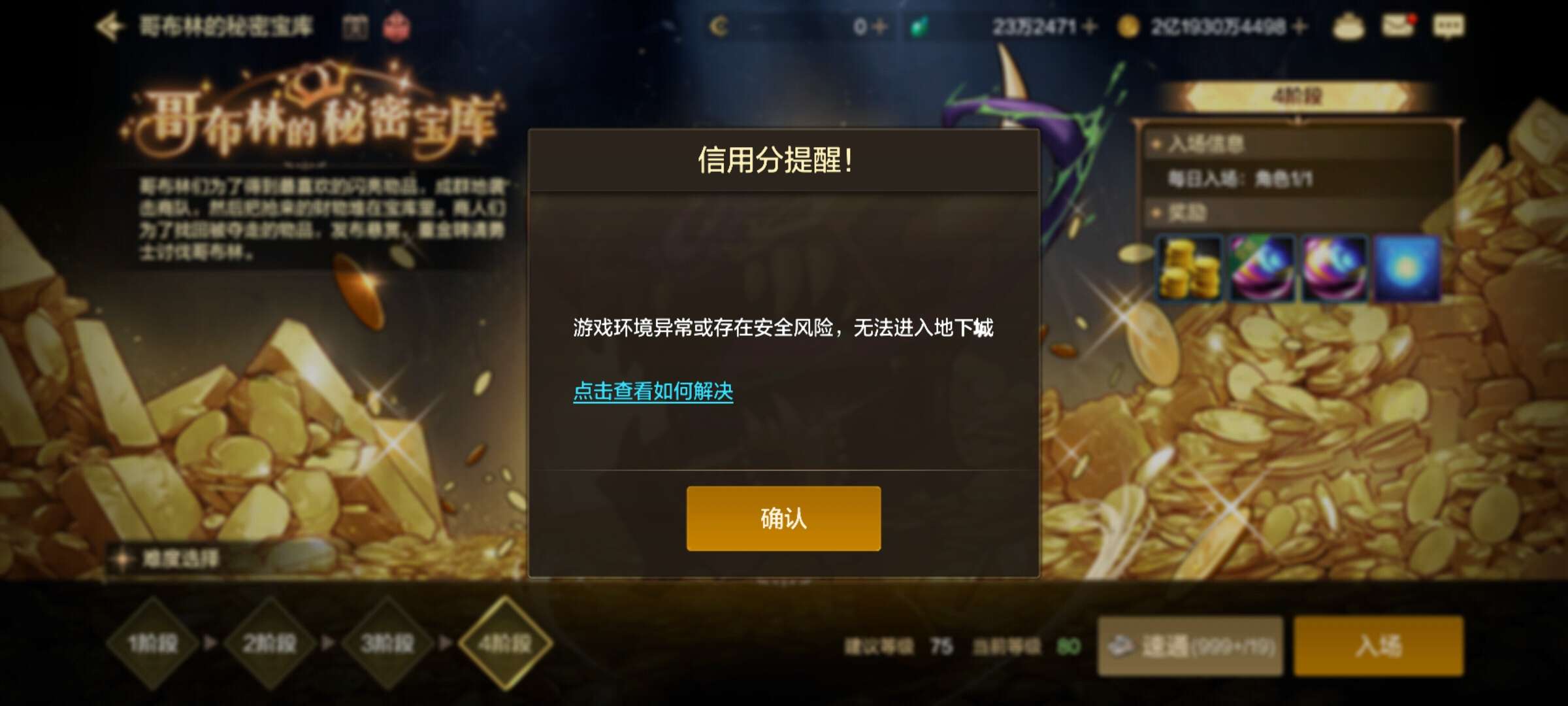The image size is (1568, 706).
Task: Add gold with the plus after 2亿1930万4498
Action: pyautogui.click(x=1299, y=27)
